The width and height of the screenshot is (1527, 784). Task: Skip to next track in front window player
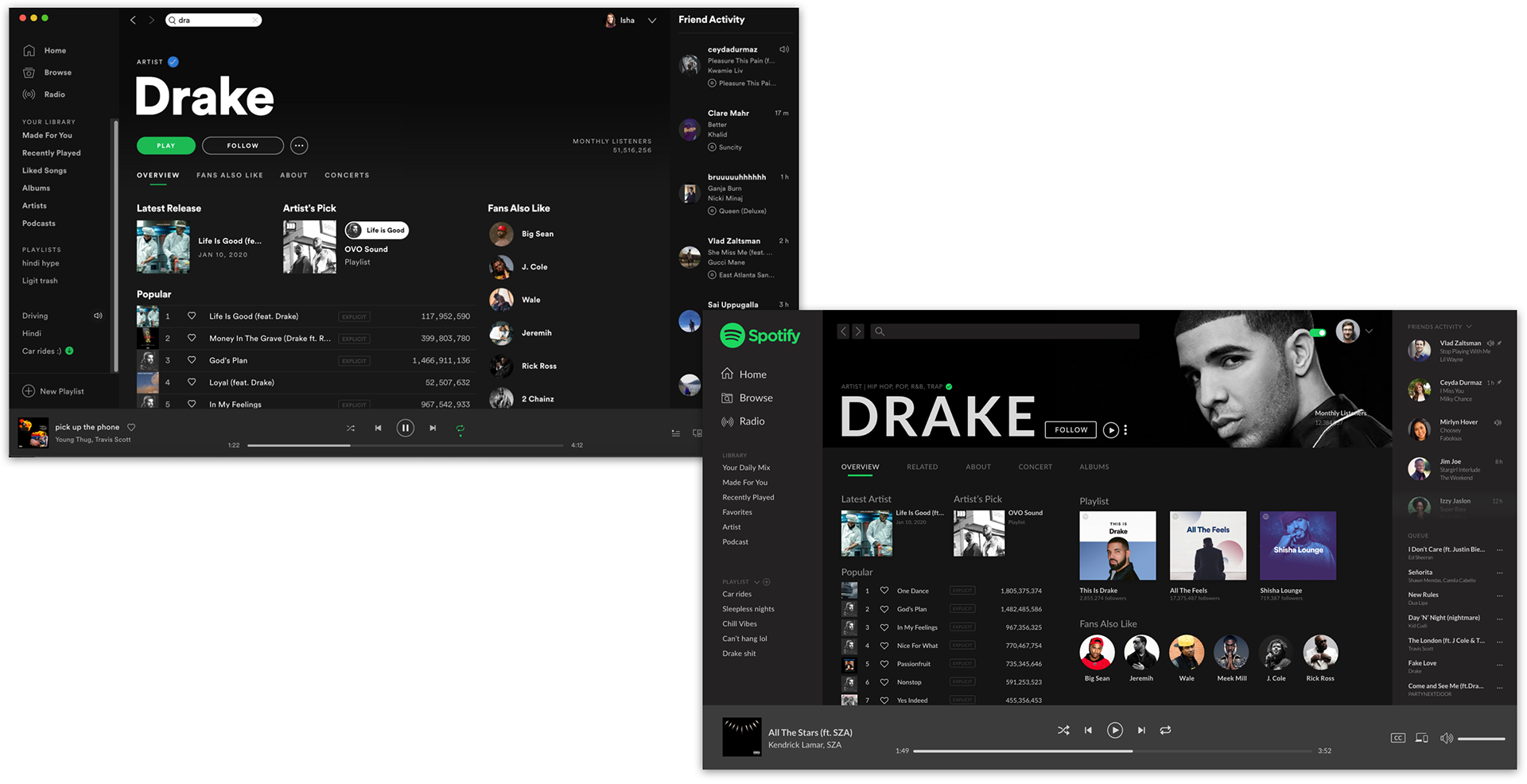tap(1141, 730)
